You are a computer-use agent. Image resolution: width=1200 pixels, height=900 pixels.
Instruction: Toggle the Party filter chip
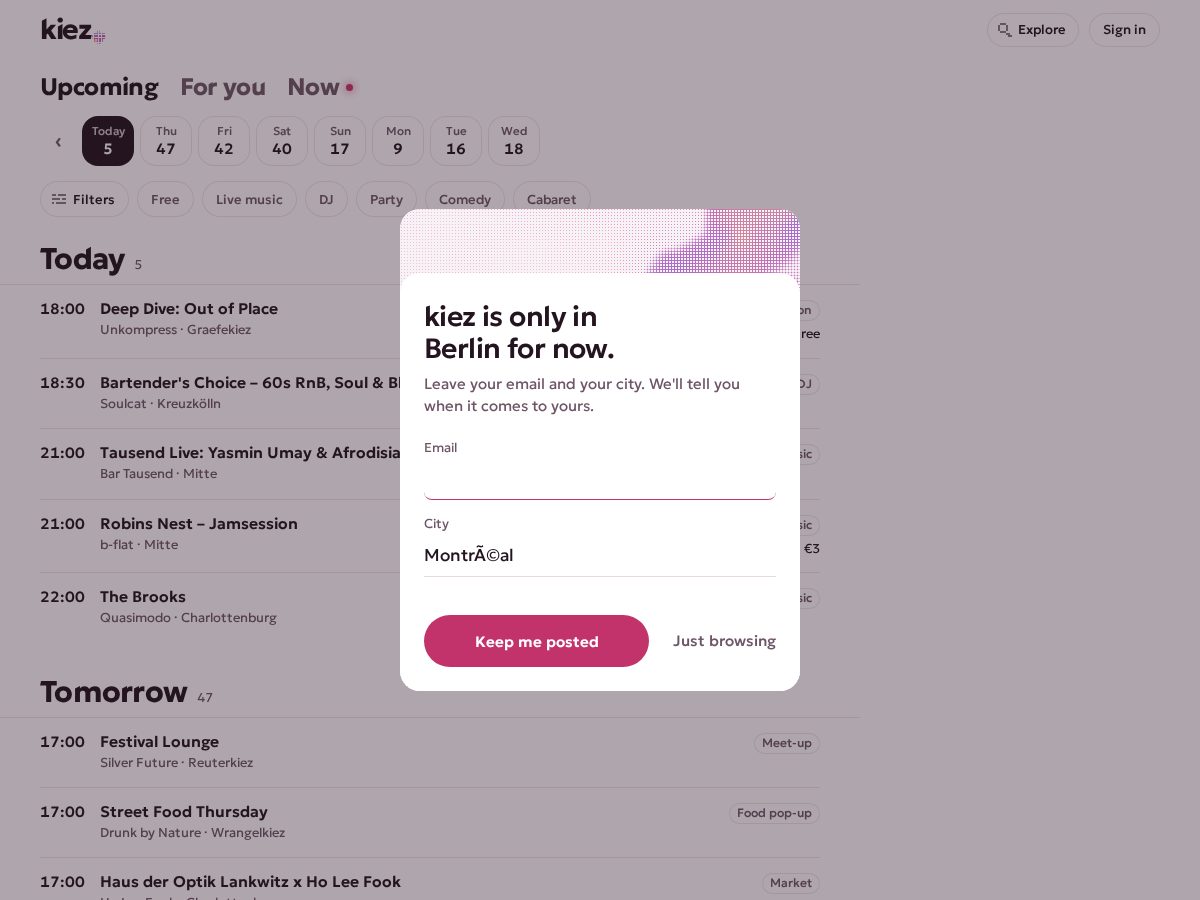click(386, 199)
